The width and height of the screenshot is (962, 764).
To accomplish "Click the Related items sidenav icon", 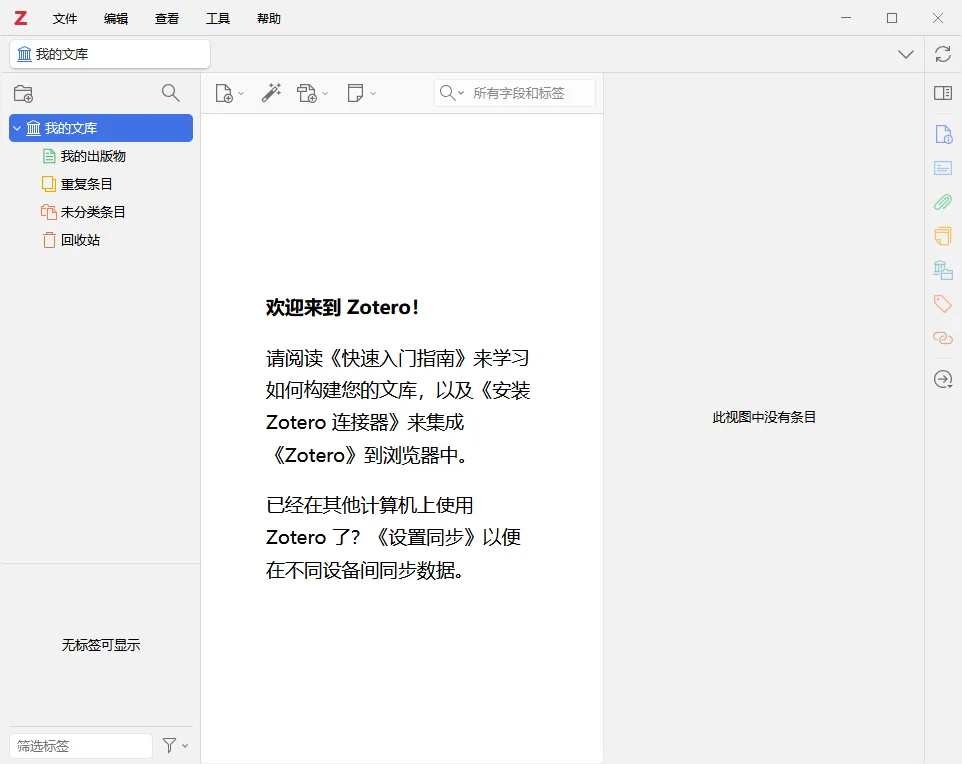I will tap(943, 338).
